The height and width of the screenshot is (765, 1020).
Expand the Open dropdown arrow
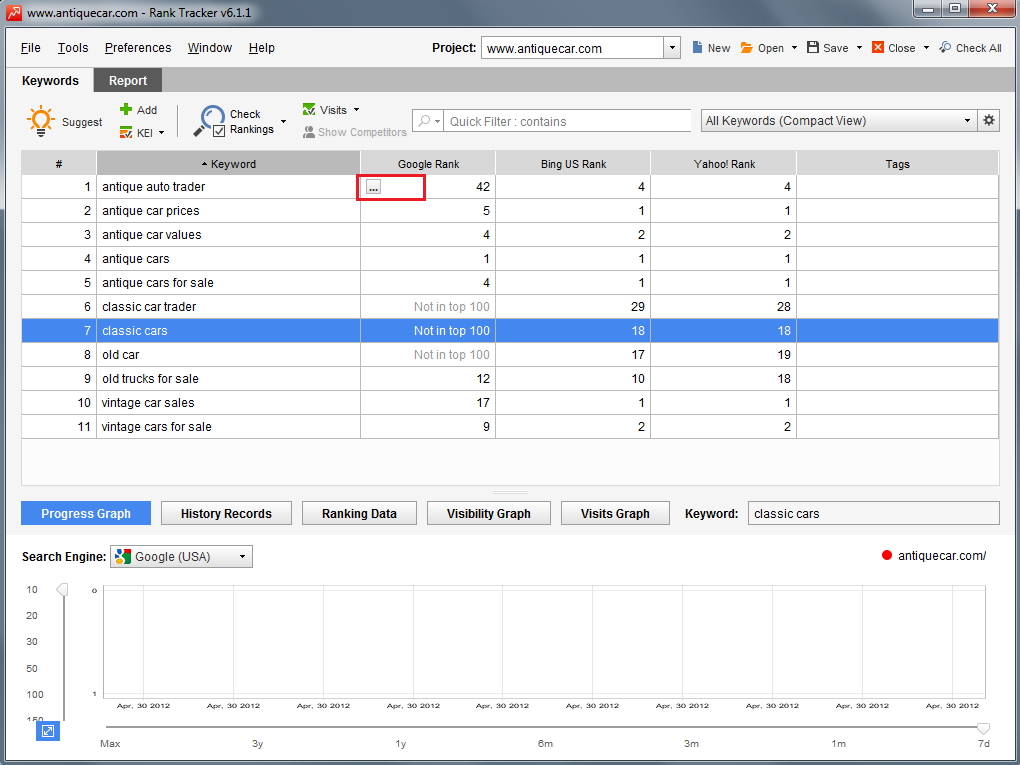coord(794,47)
